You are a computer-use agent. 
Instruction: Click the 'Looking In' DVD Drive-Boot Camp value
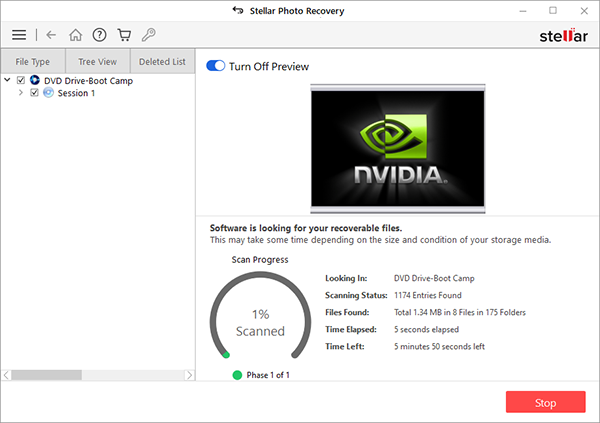pyautogui.click(x=434, y=278)
